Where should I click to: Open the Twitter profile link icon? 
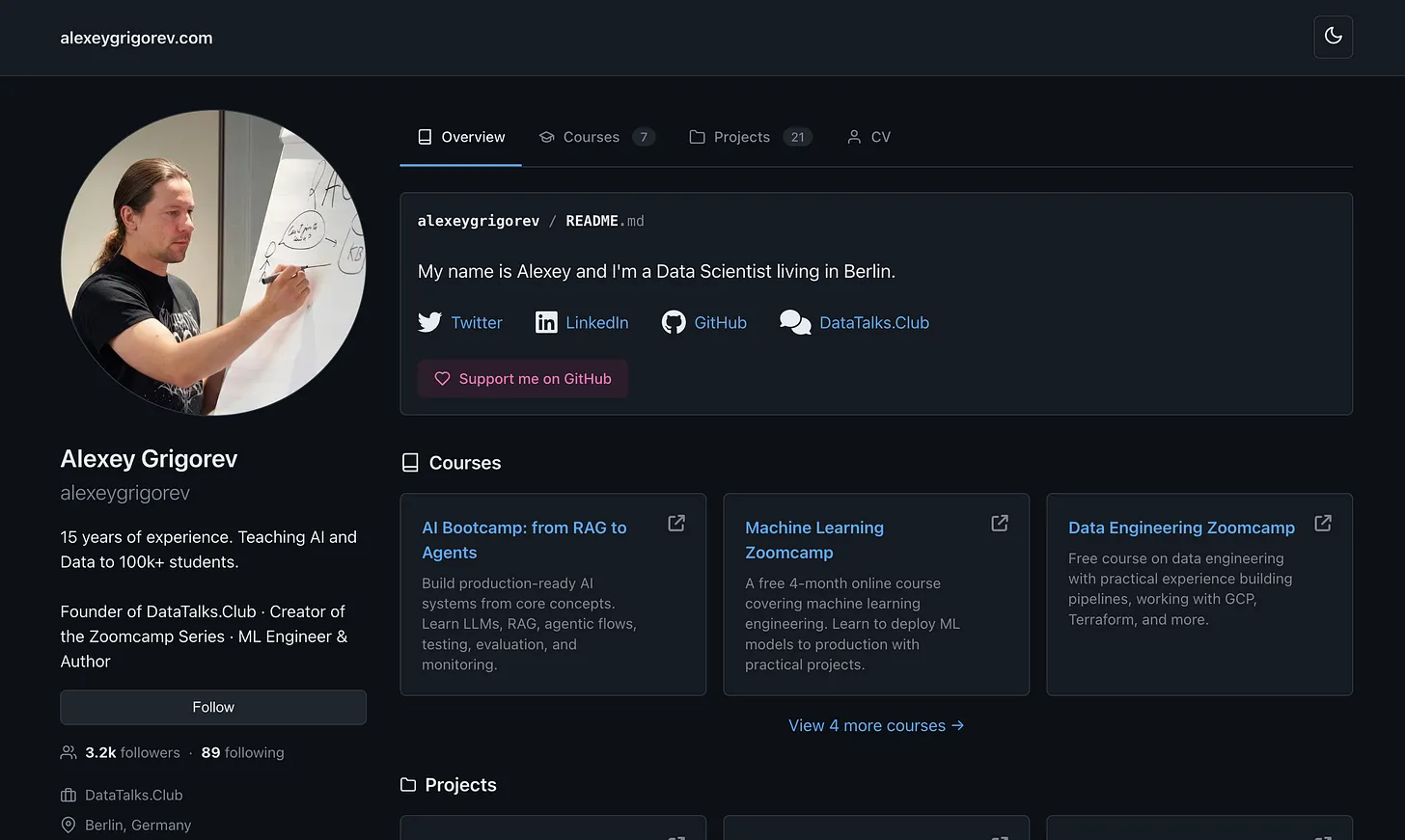pyautogui.click(x=430, y=321)
